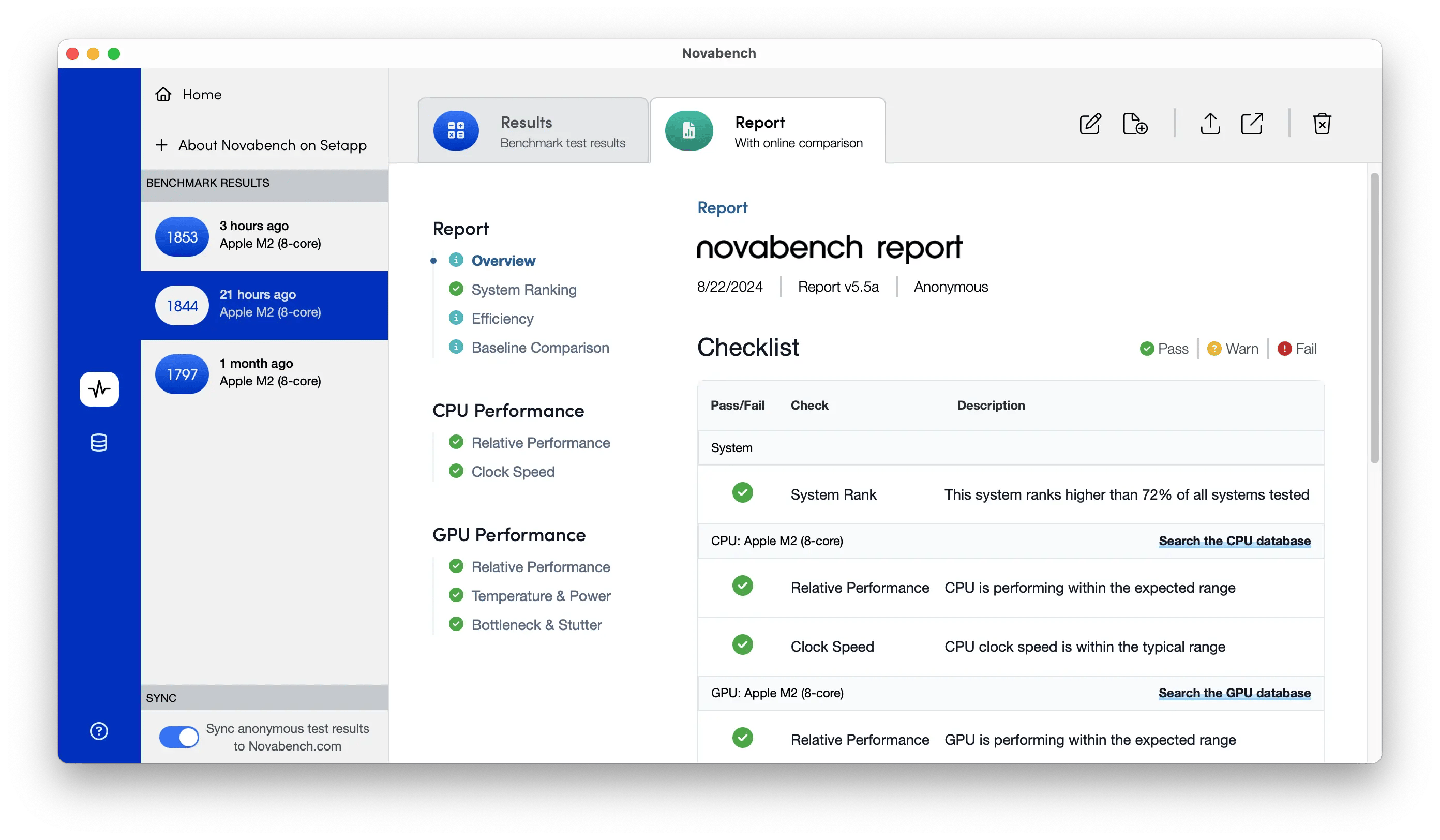This screenshot has height=840, width=1440.
Task: Jump to Efficiency section
Action: click(x=502, y=319)
